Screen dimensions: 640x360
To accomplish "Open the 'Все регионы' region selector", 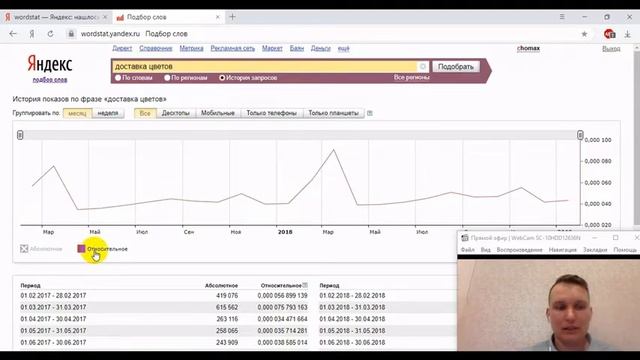I will [411, 77].
